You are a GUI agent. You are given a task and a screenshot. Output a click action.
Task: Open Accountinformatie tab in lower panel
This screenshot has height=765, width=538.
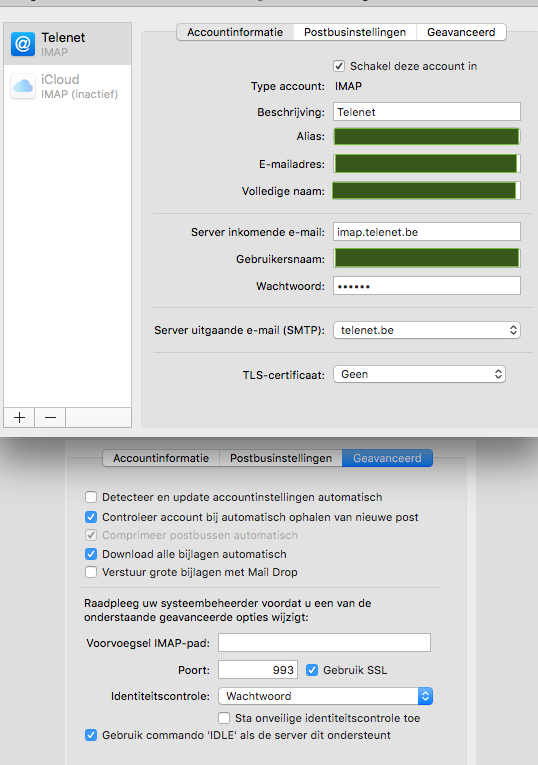click(x=161, y=458)
